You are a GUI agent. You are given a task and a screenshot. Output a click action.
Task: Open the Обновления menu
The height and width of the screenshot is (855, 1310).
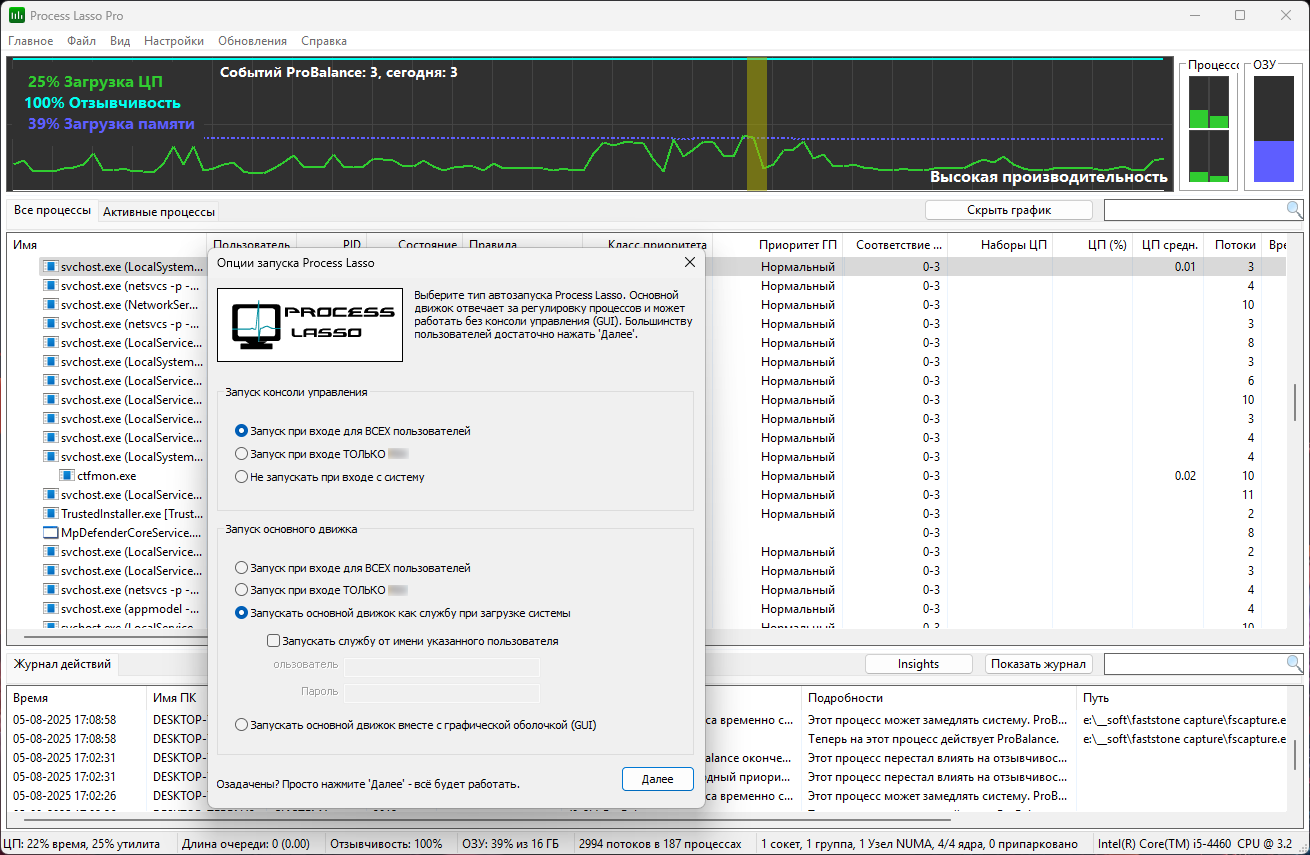[252, 41]
